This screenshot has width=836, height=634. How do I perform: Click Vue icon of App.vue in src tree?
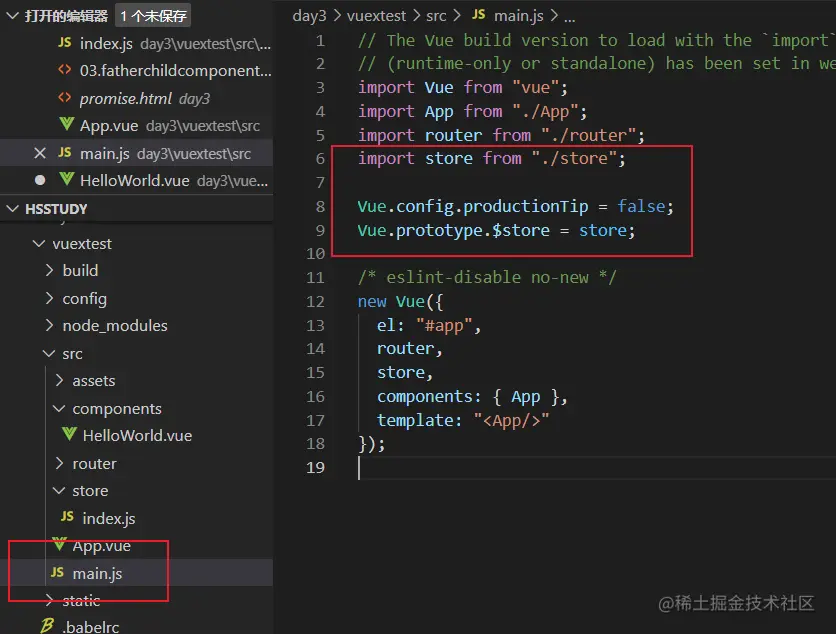(60, 544)
